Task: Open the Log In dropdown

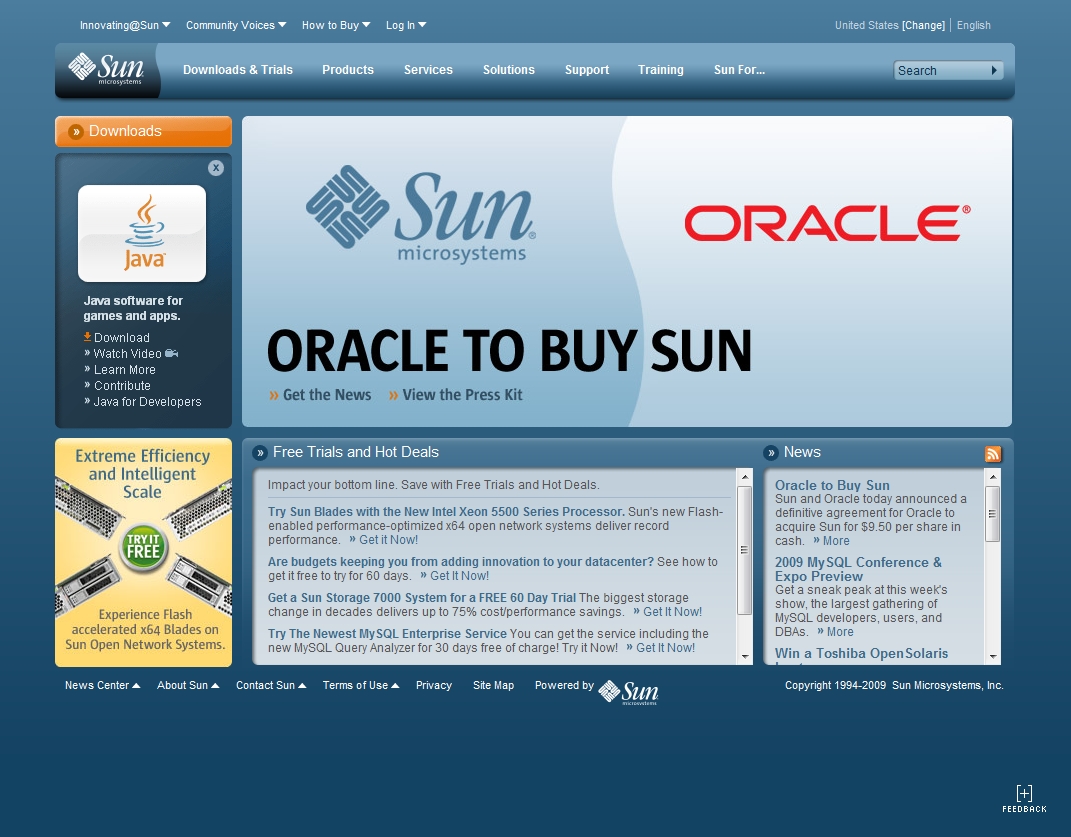Action: click(x=406, y=25)
